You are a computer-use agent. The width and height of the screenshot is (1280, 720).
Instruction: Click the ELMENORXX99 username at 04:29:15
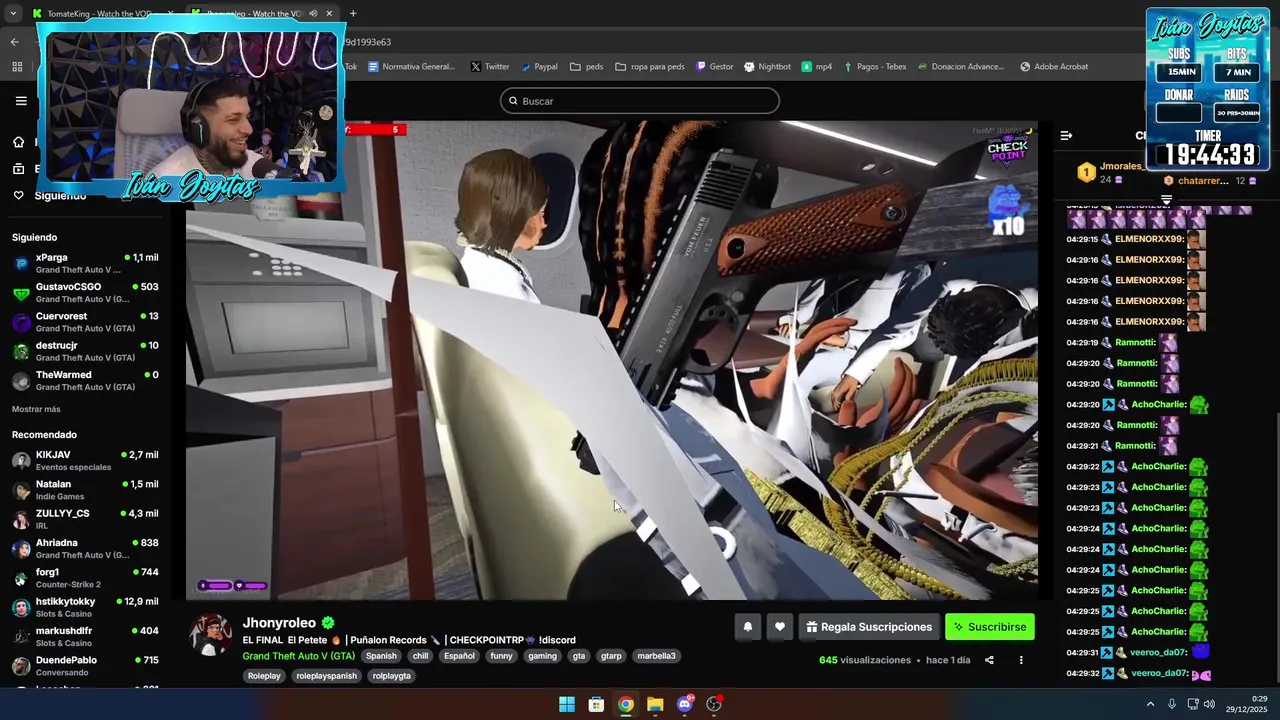pos(1149,239)
